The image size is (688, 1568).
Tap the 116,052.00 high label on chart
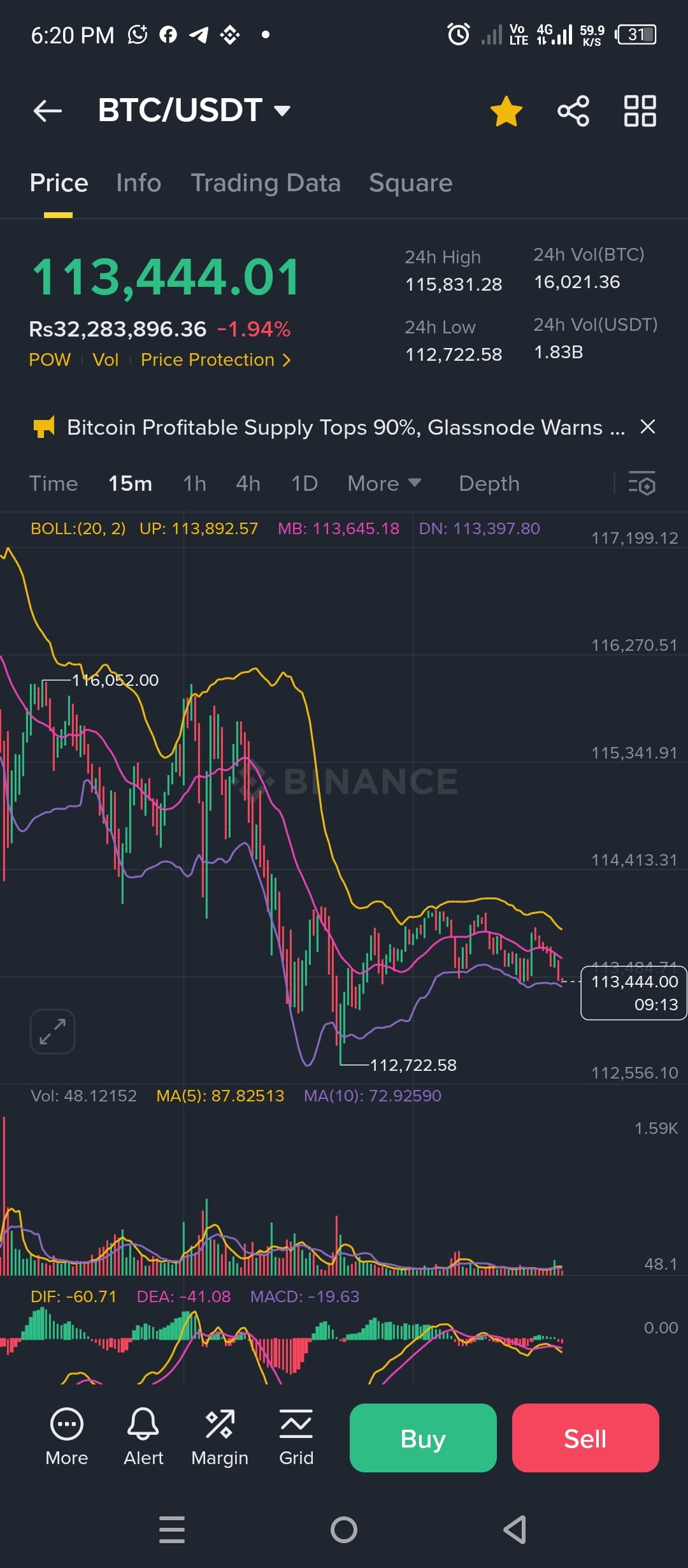(115, 680)
